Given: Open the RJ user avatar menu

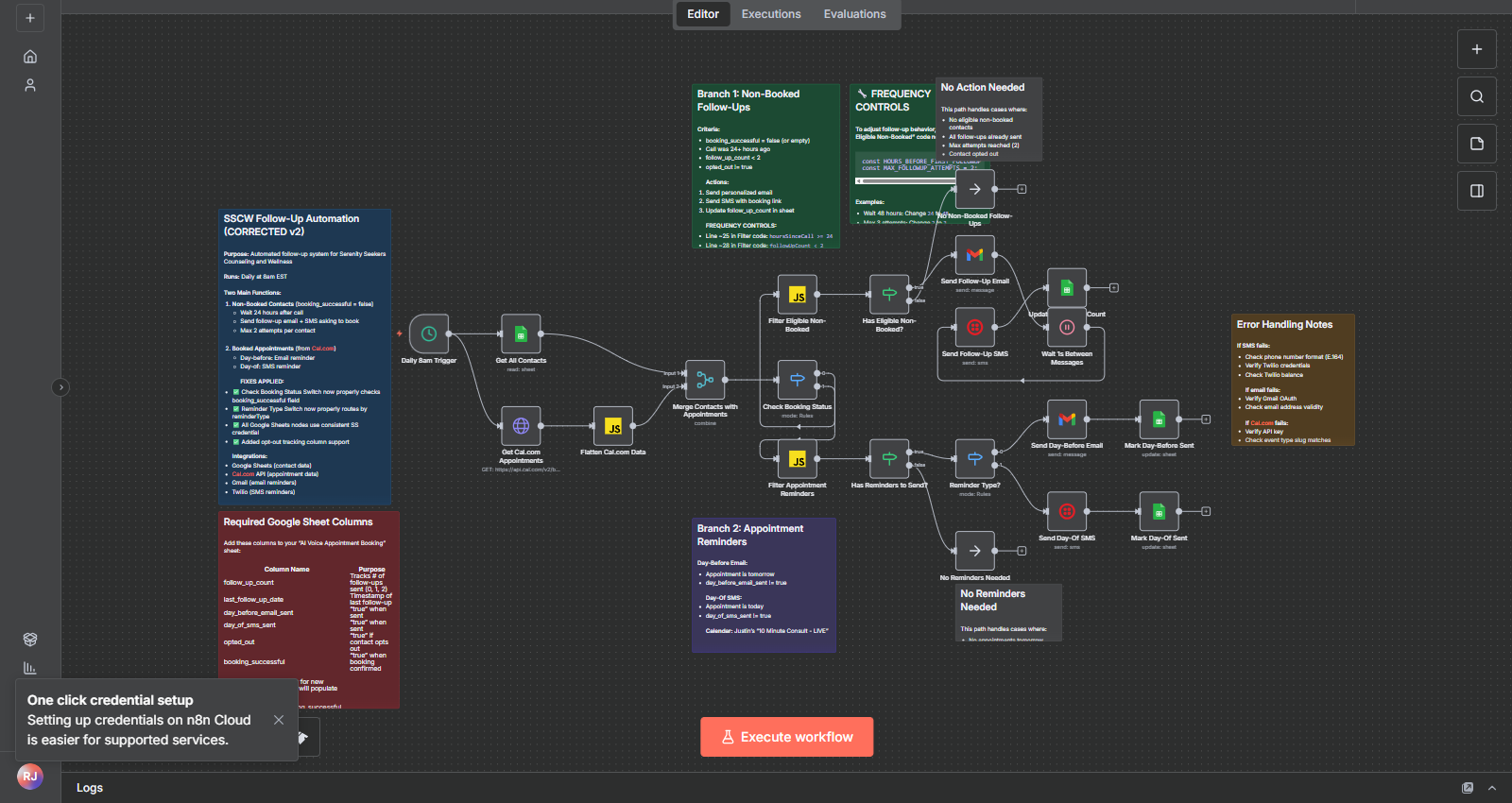Looking at the screenshot, I should (30, 777).
